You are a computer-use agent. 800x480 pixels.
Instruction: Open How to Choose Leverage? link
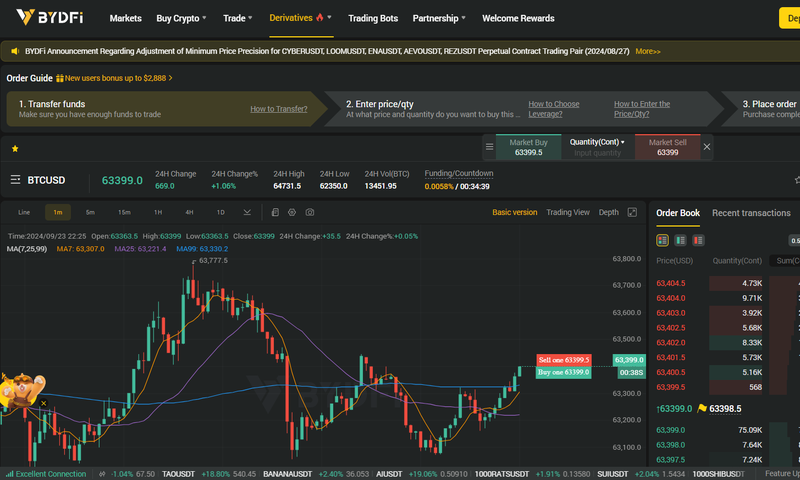tap(554, 109)
